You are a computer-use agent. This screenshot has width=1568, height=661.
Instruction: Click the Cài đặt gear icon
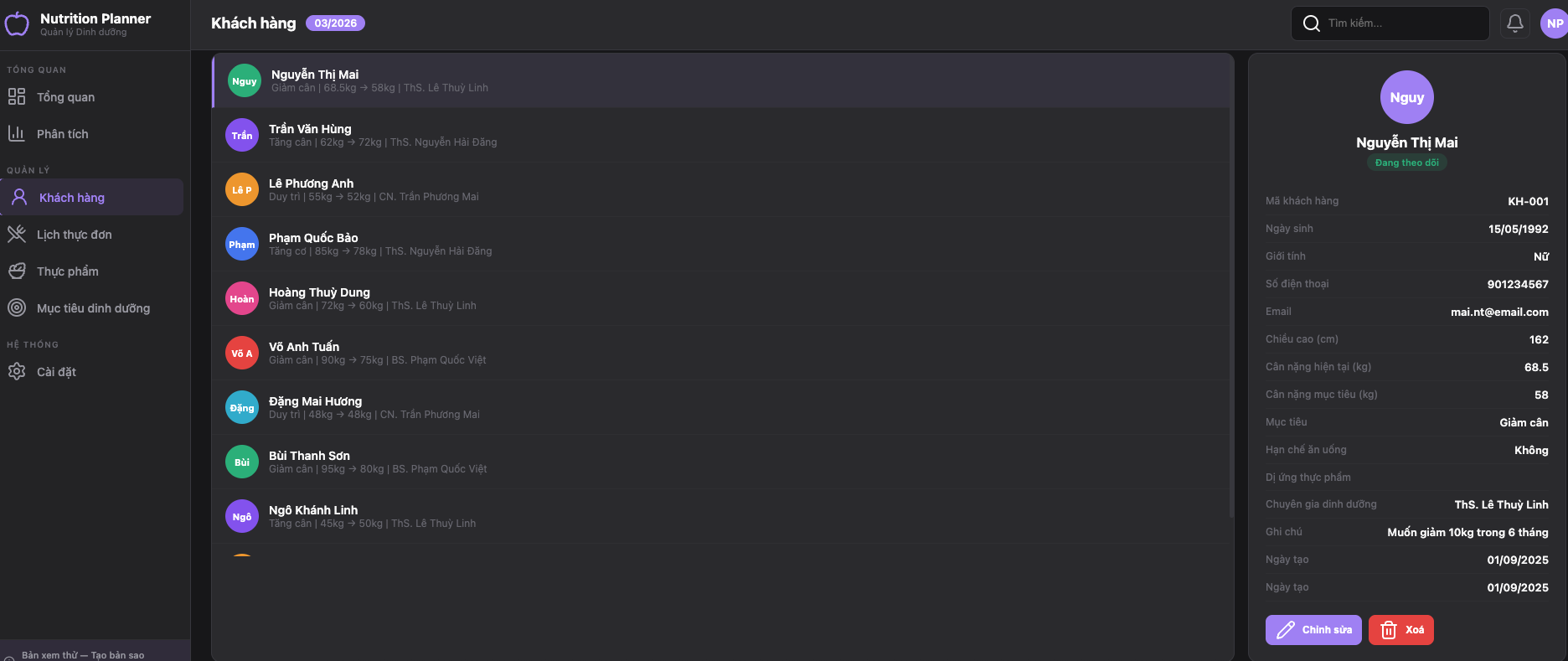17,371
